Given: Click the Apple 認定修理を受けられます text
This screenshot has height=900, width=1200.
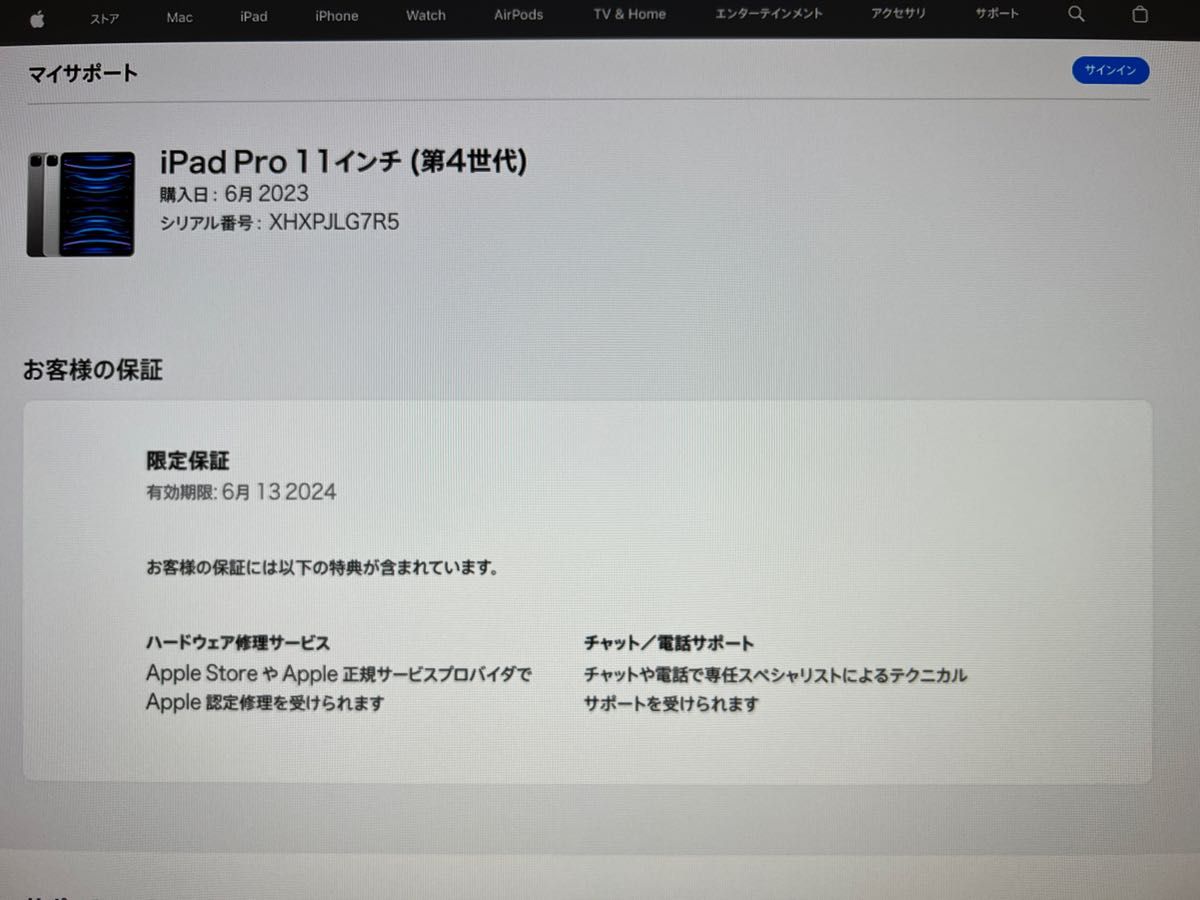Looking at the screenshot, I should (265, 702).
